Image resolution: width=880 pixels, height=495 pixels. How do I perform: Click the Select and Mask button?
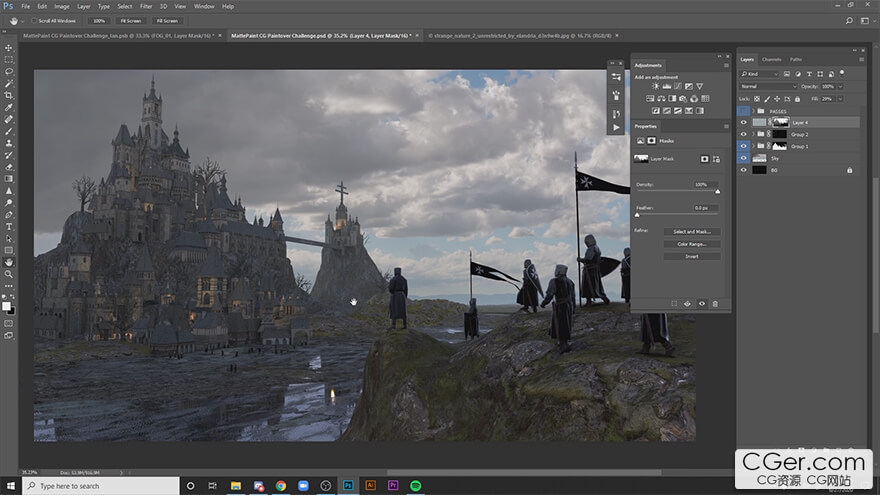[691, 232]
